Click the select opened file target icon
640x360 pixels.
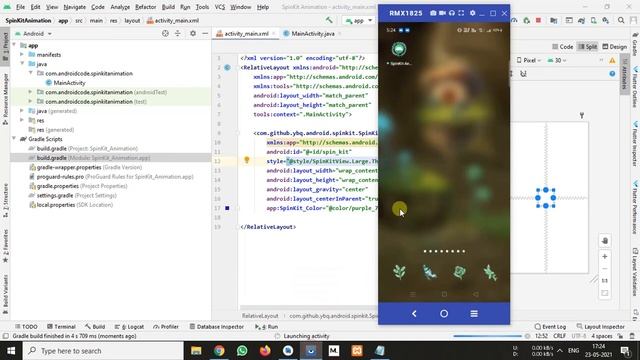point(165,33)
